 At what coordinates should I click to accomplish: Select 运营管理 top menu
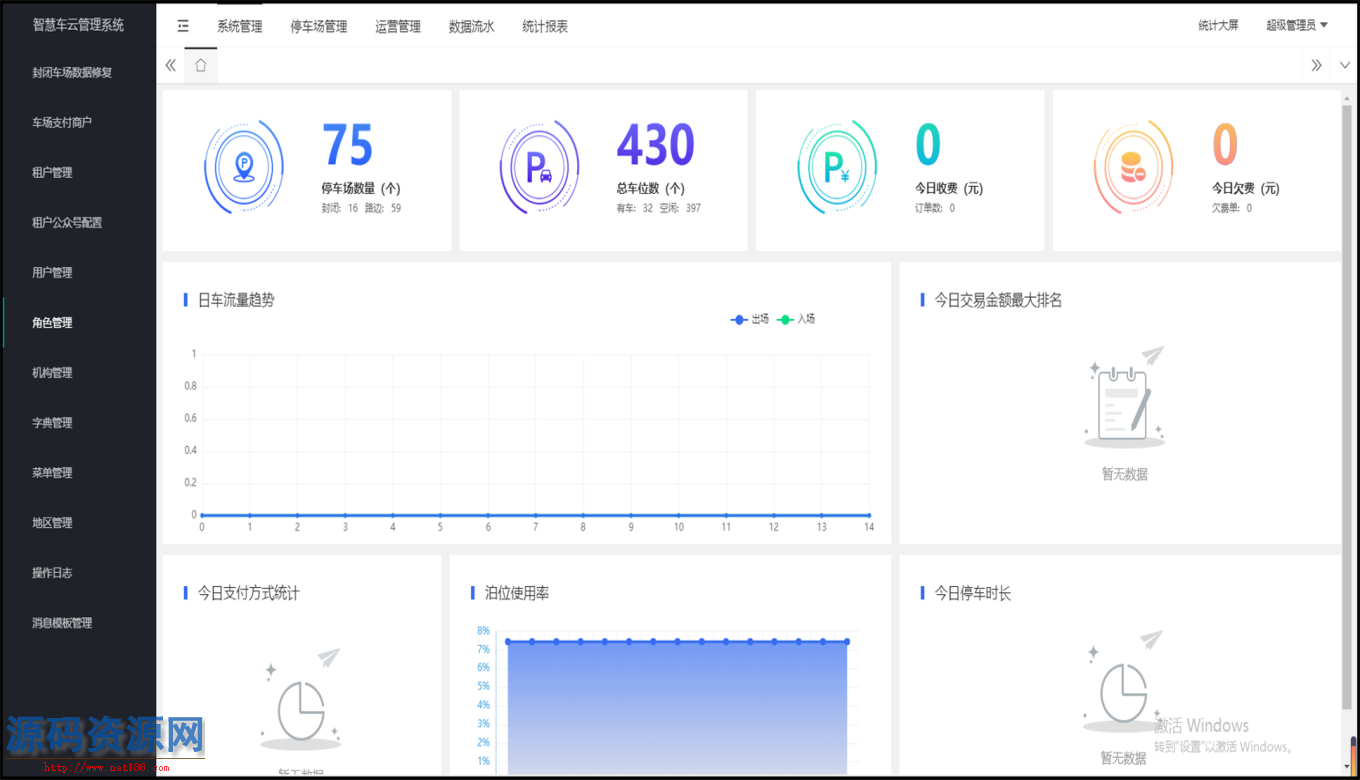[x=398, y=27]
